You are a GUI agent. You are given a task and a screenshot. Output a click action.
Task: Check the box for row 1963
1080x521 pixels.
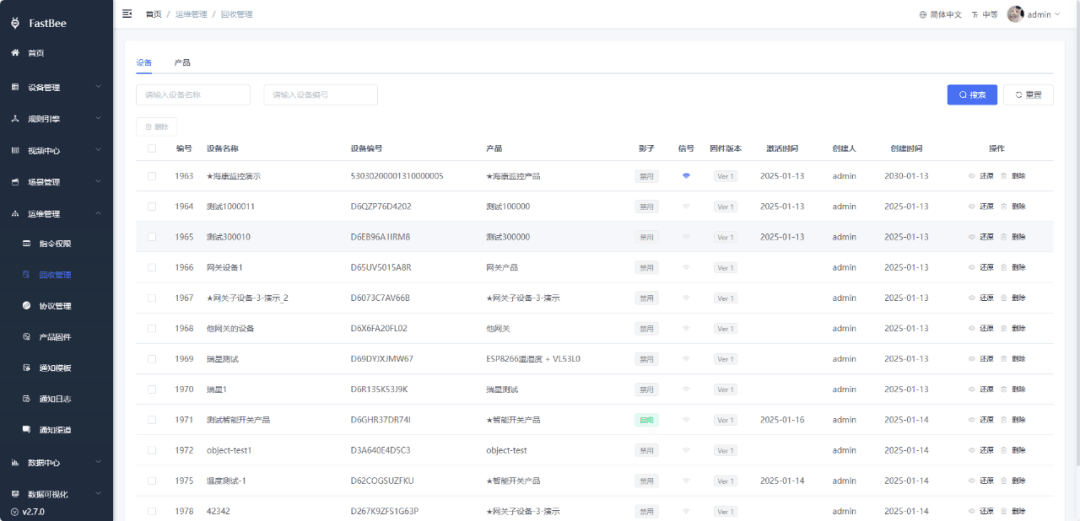152,176
